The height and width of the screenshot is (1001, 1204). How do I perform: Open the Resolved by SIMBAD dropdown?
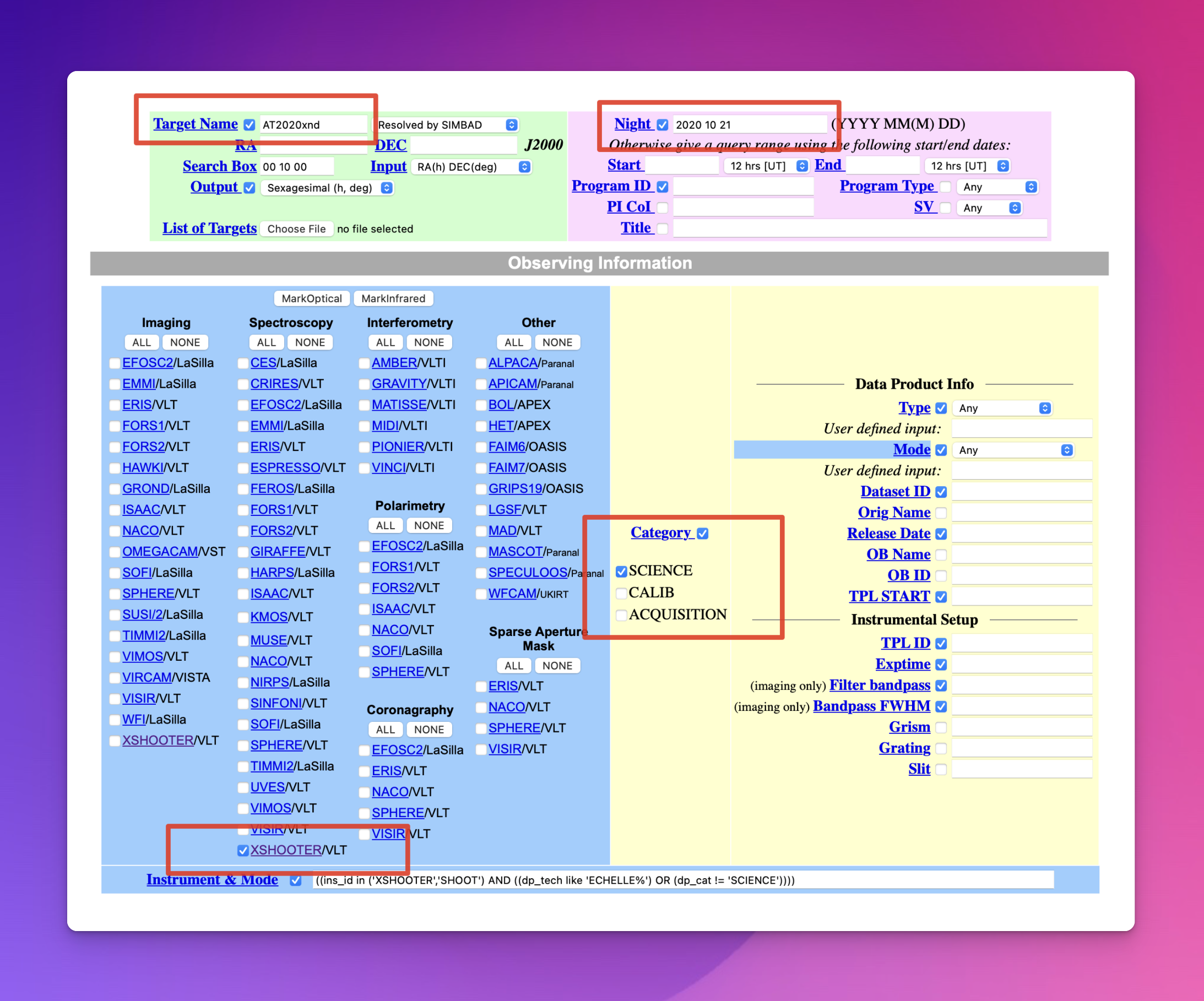click(x=447, y=125)
